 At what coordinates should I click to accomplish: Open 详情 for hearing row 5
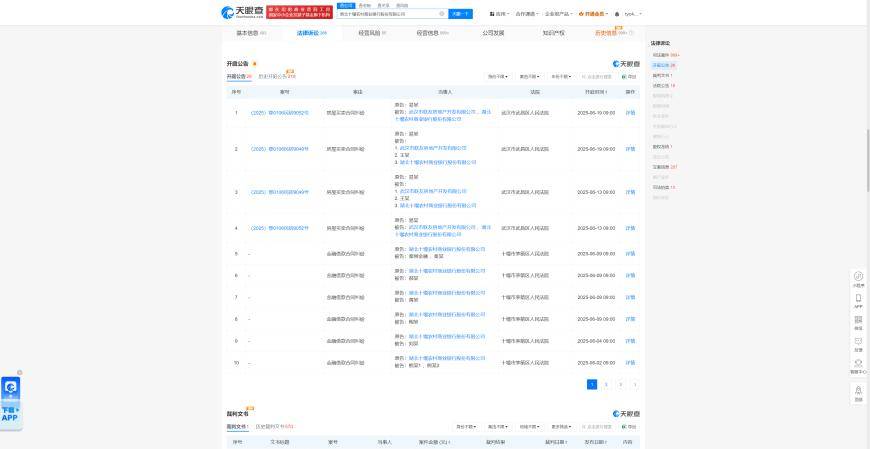click(x=630, y=254)
